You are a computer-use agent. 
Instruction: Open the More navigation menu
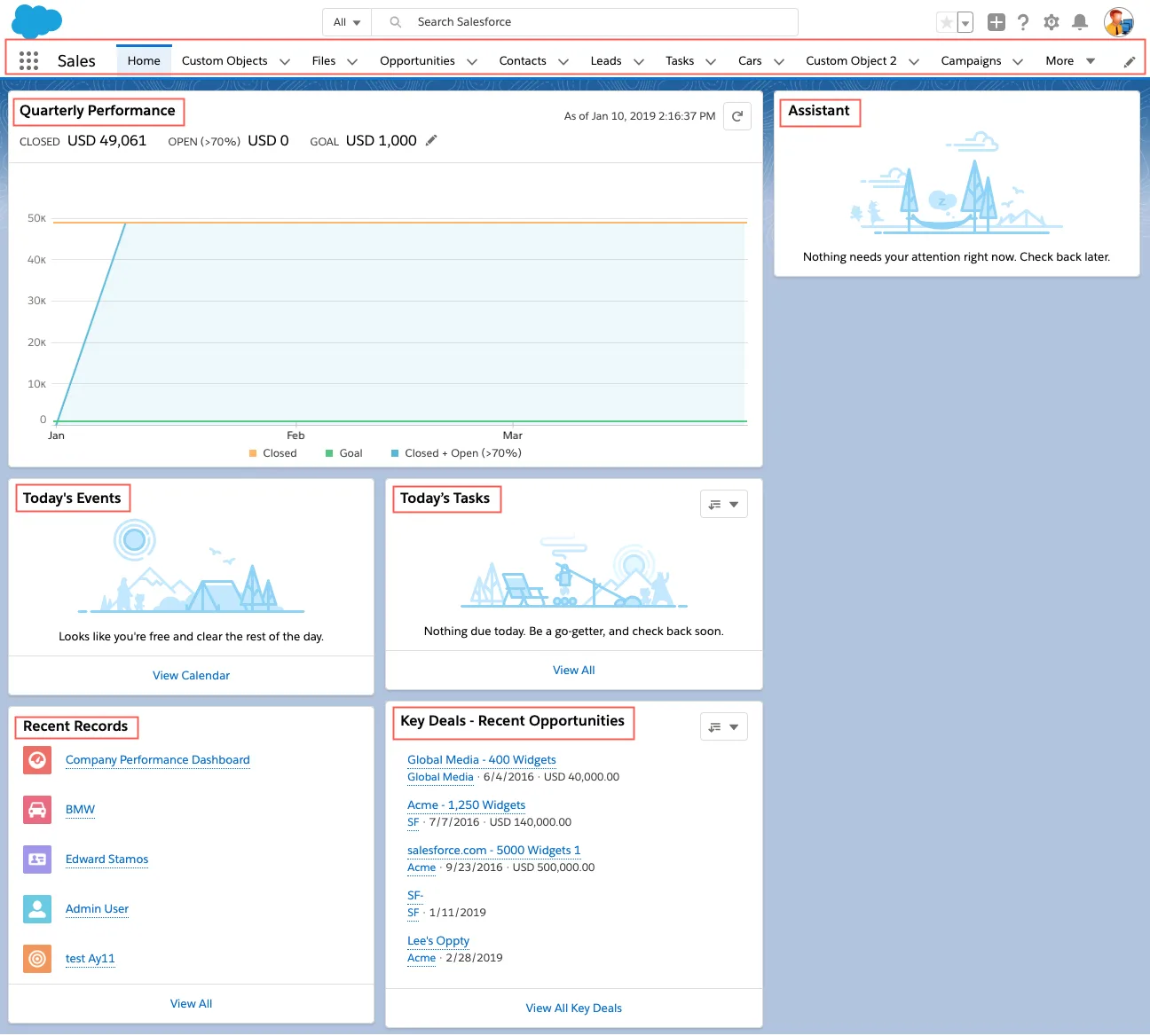1070,61
